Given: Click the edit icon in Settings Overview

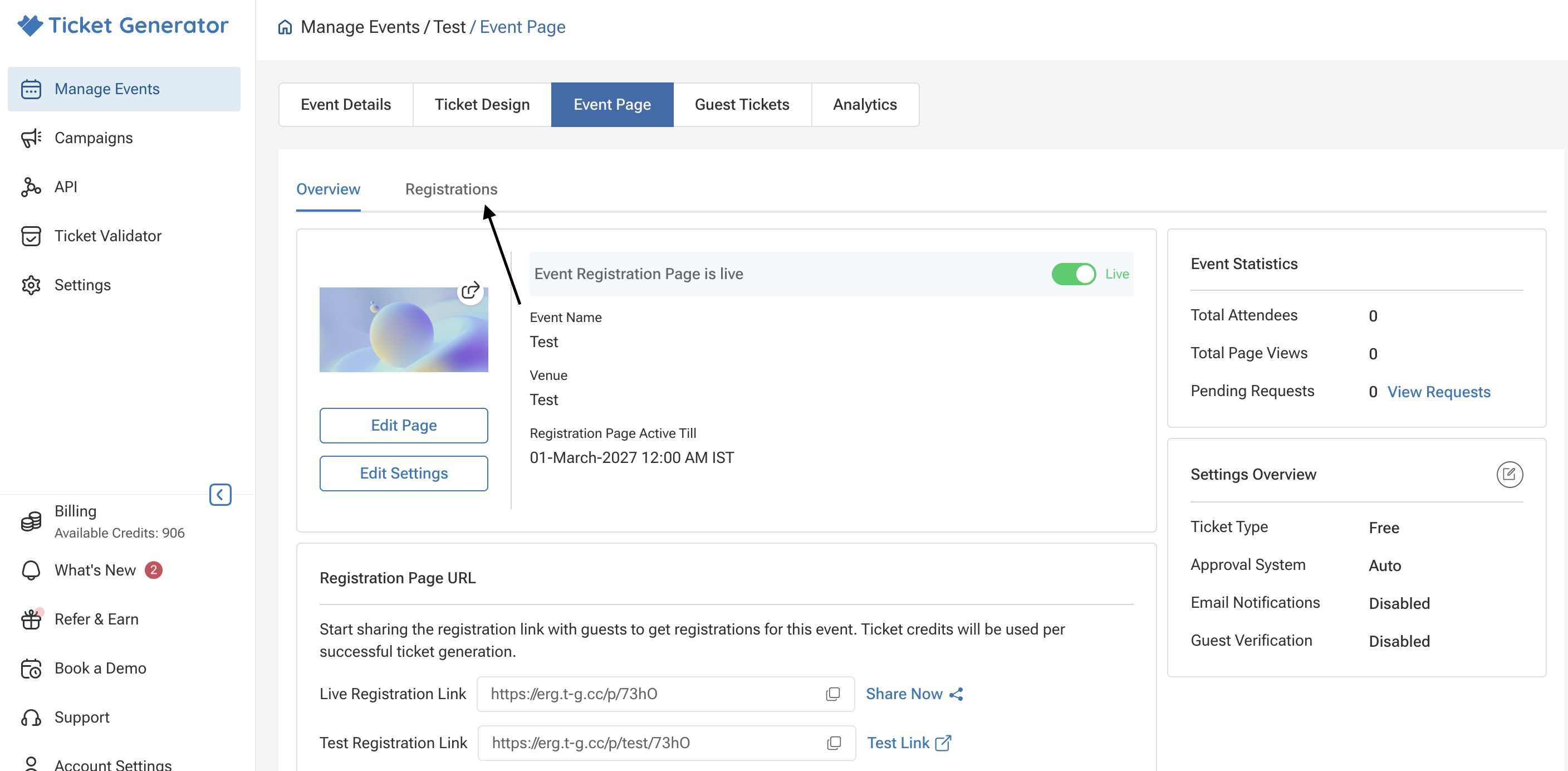Looking at the screenshot, I should pos(1509,475).
